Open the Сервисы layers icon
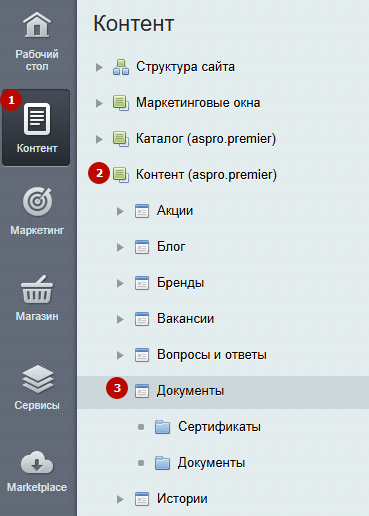The height and width of the screenshot is (516, 369). (x=37, y=379)
